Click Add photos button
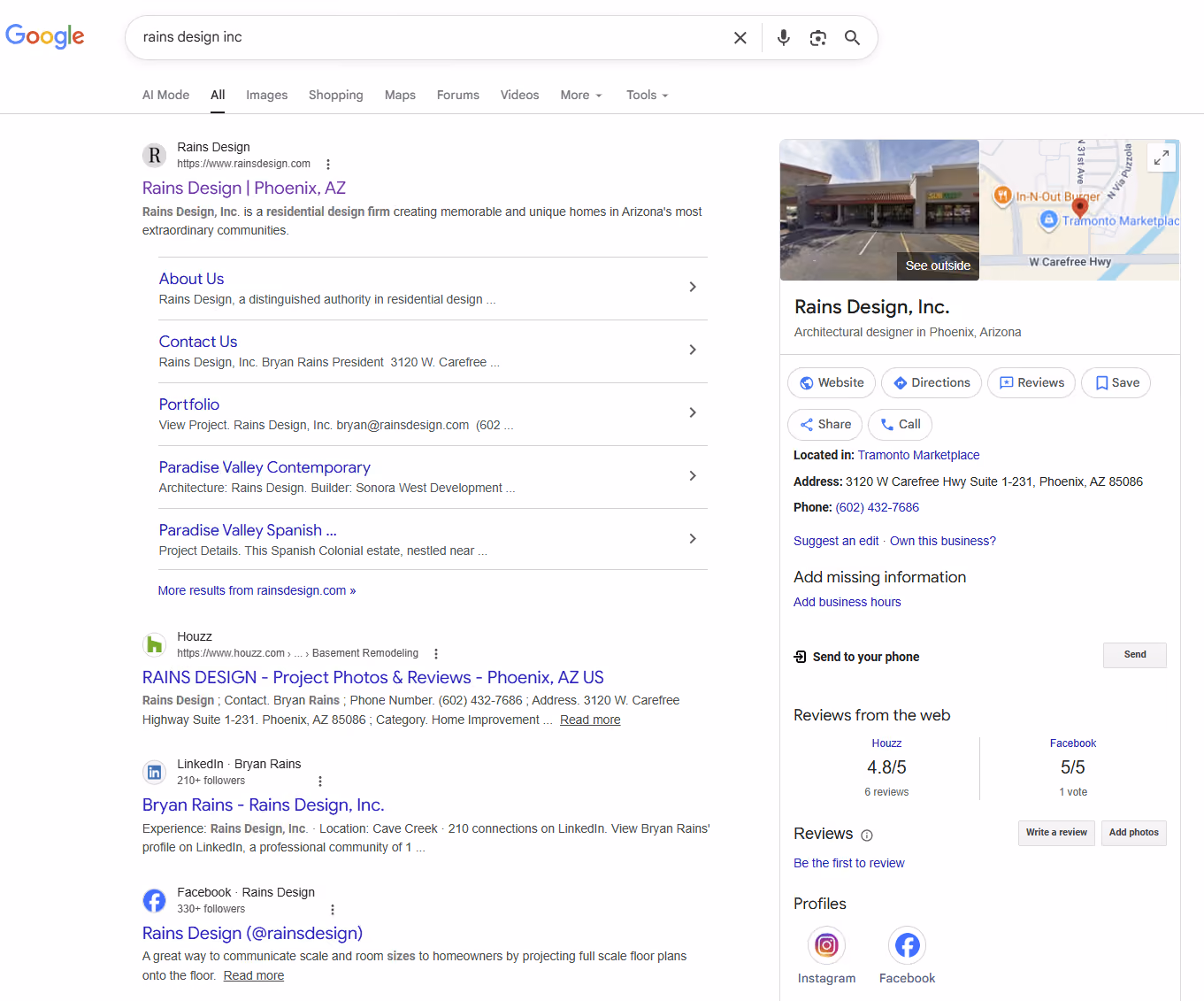The image size is (1204, 1001). tap(1134, 833)
